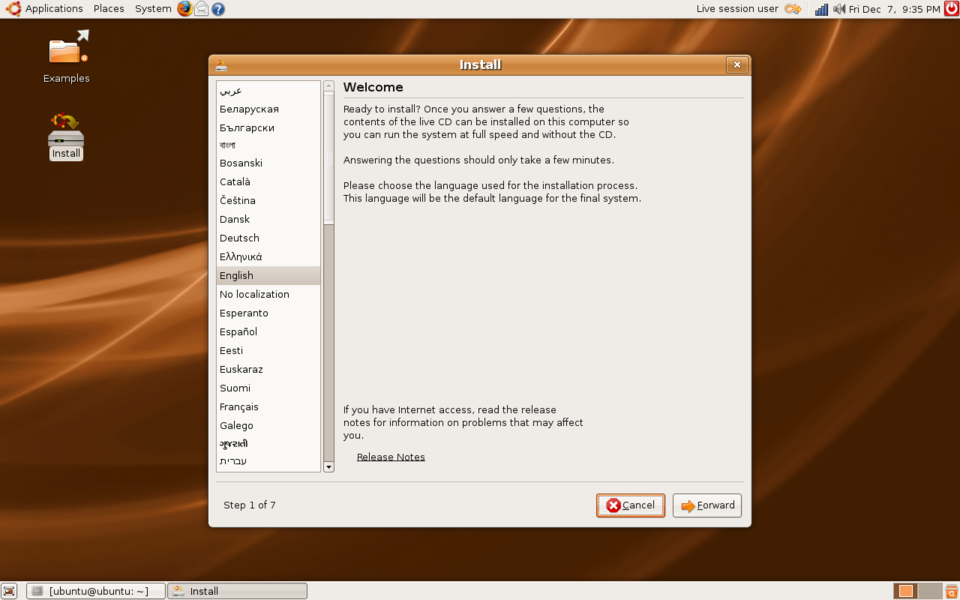Switch to the second workspace
The height and width of the screenshot is (600, 960).
930,591
